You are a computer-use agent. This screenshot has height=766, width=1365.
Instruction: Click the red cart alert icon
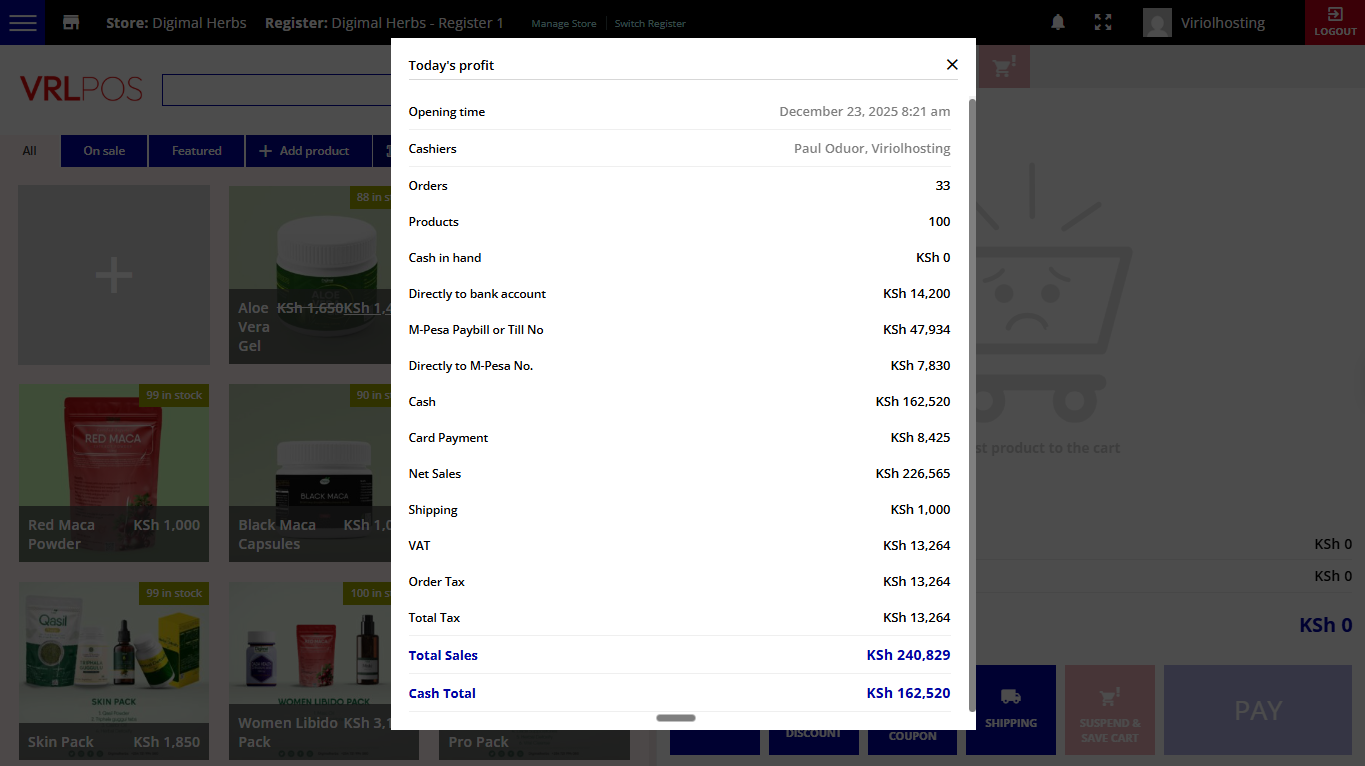pos(1003,67)
